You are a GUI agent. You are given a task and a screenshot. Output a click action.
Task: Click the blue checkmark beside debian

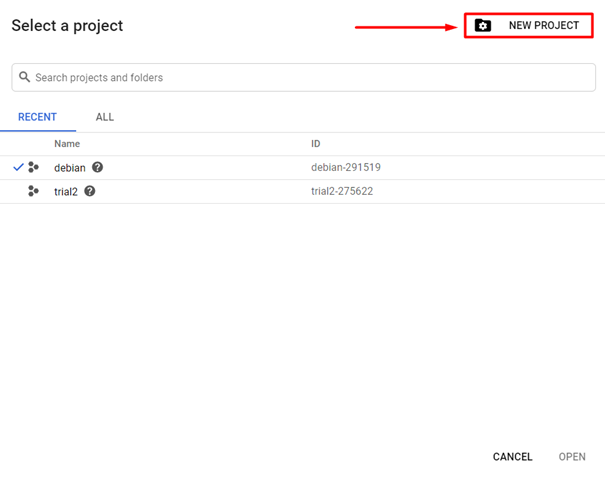(x=18, y=167)
